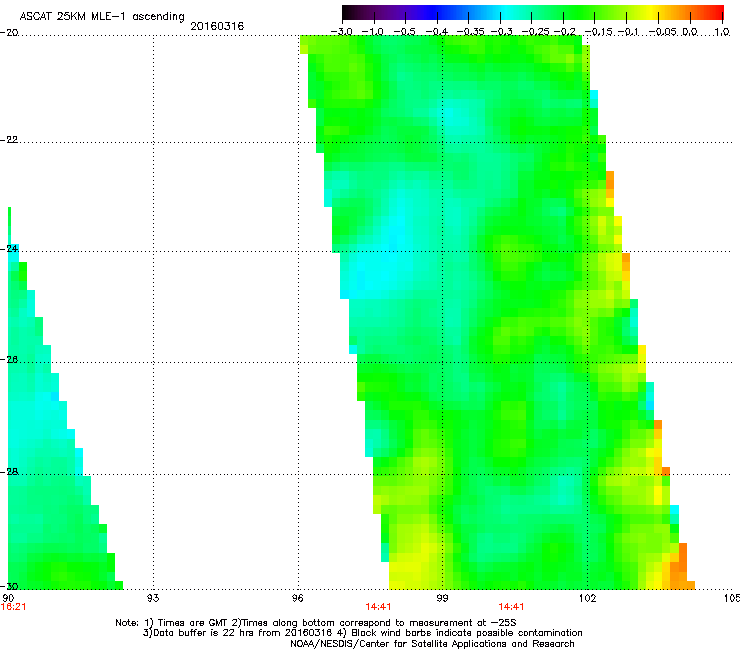The image size is (740, 650).
Task: Select the -0.2 color scale label
Action: click(x=565, y=32)
